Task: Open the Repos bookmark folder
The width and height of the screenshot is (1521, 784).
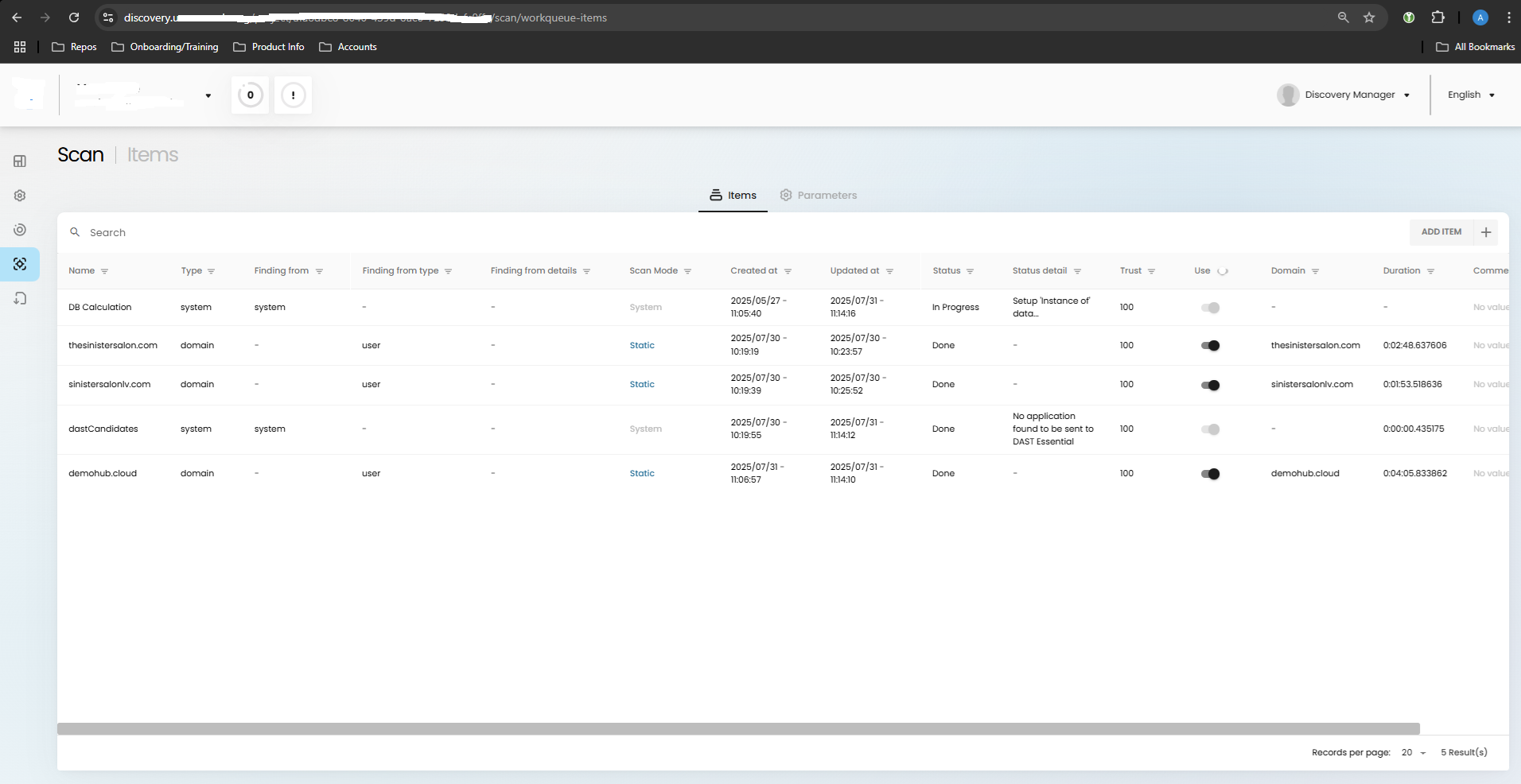Action: [74, 47]
